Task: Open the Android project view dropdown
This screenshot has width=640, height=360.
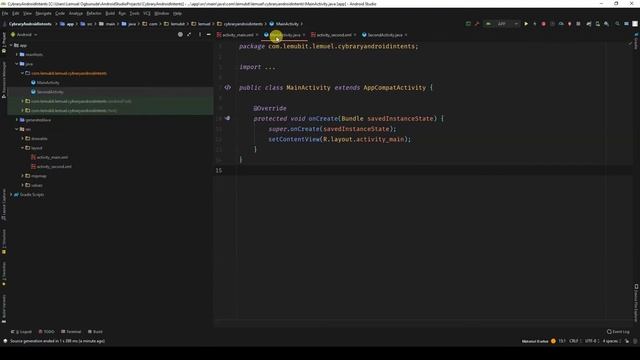Action: tap(24, 35)
